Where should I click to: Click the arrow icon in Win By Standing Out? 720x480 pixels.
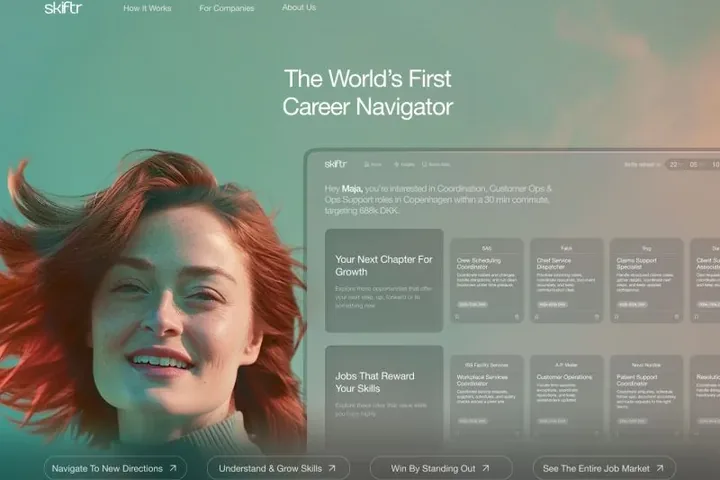coord(485,468)
